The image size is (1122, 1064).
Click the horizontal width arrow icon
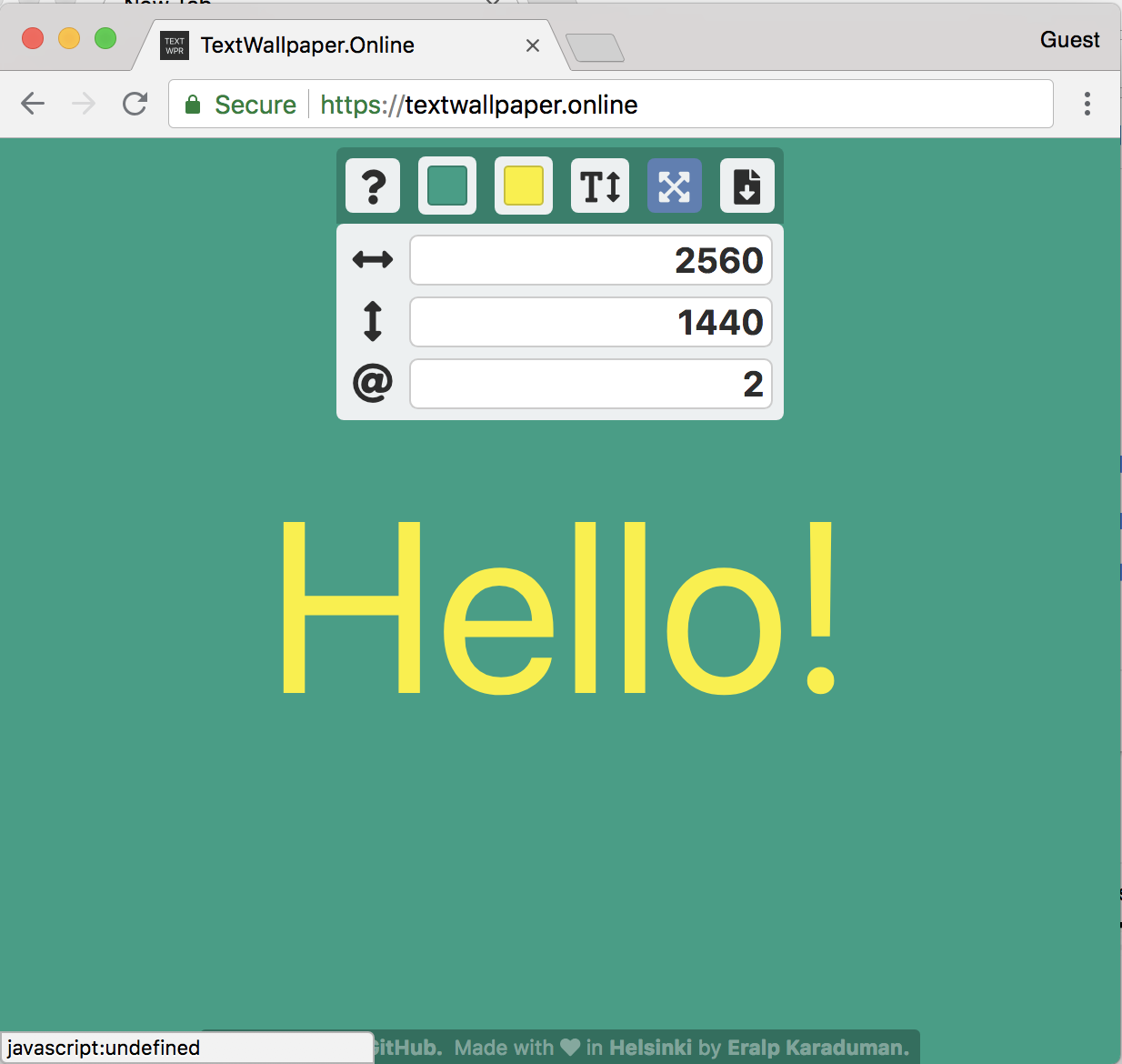[x=373, y=260]
